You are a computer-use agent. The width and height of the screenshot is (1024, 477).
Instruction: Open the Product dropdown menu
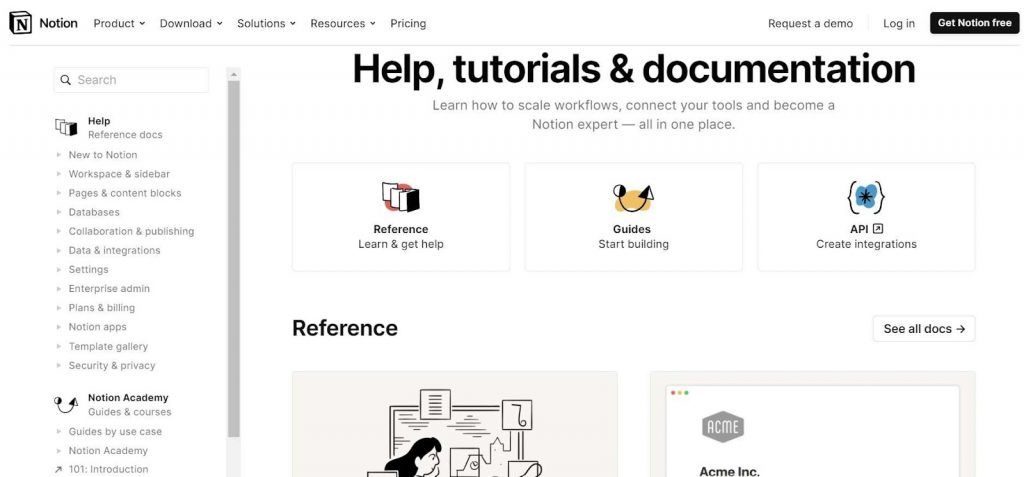point(119,23)
